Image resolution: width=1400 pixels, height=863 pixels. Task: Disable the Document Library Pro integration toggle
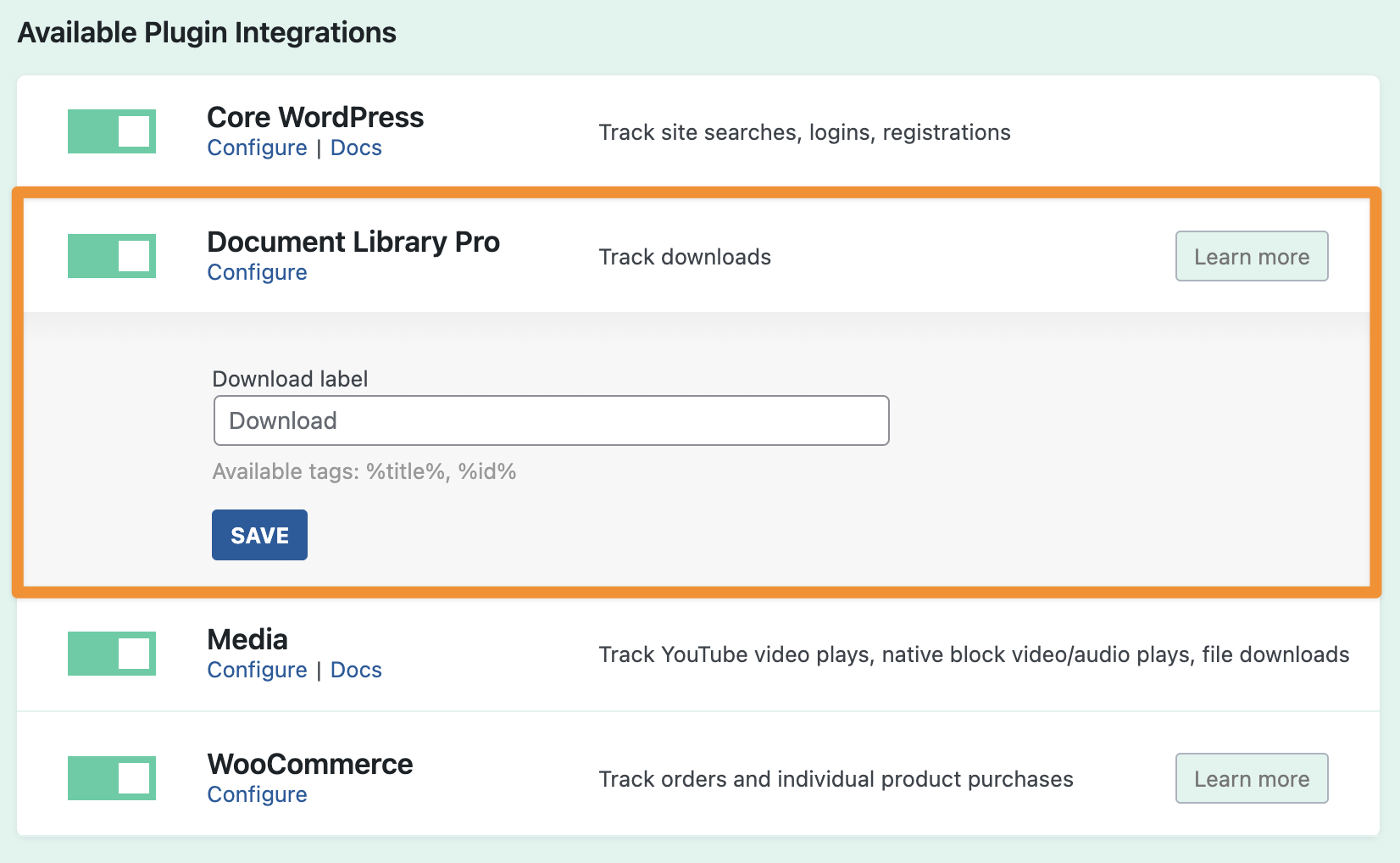click(x=112, y=256)
